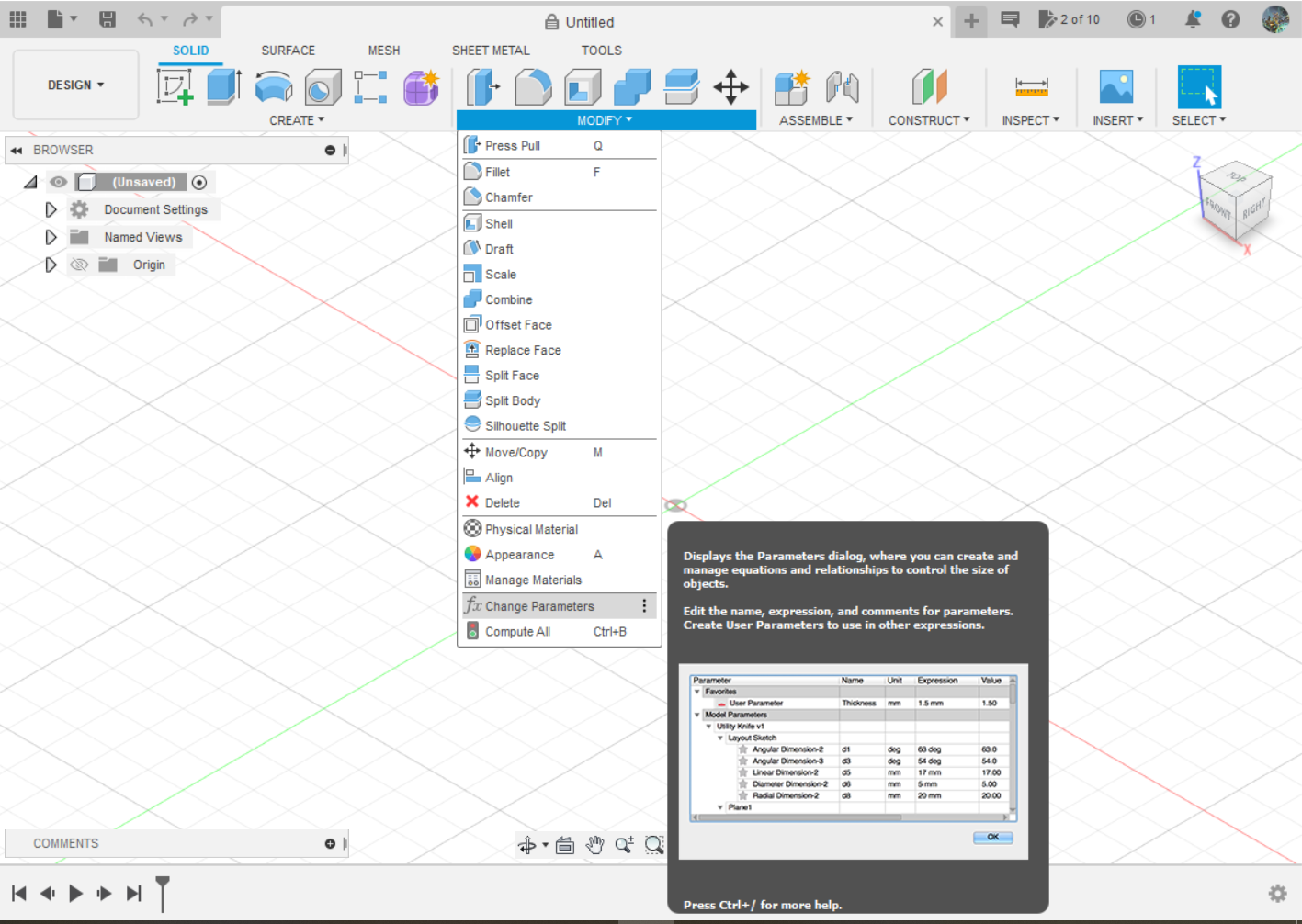Switch to the SHEET METAL tab
1302x924 pixels.
pyautogui.click(x=491, y=51)
